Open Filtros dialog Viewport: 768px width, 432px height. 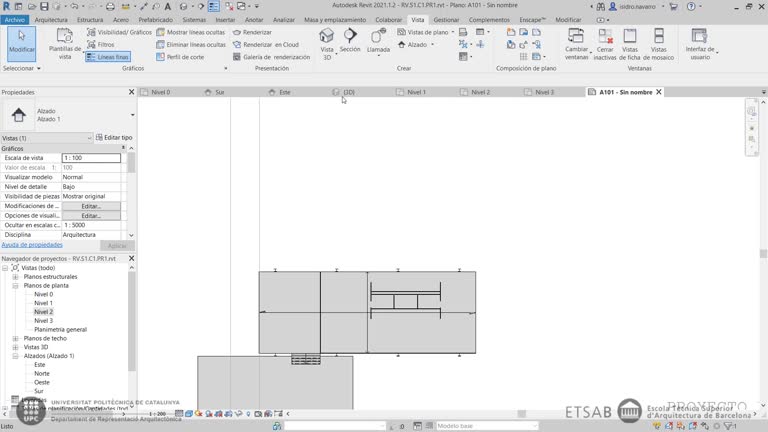pyautogui.click(x=100, y=45)
